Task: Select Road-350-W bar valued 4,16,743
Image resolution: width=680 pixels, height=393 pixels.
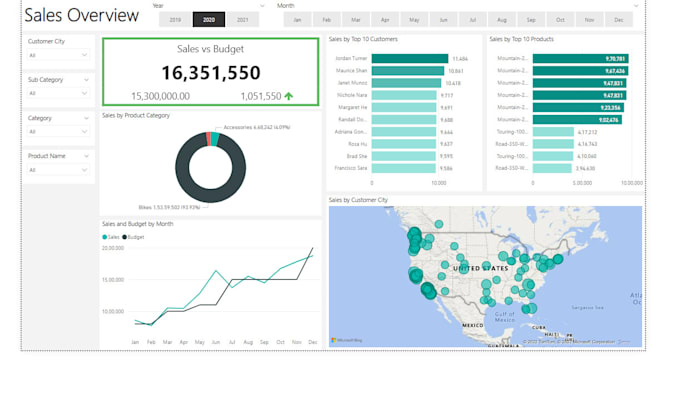Action: pos(553,144)
